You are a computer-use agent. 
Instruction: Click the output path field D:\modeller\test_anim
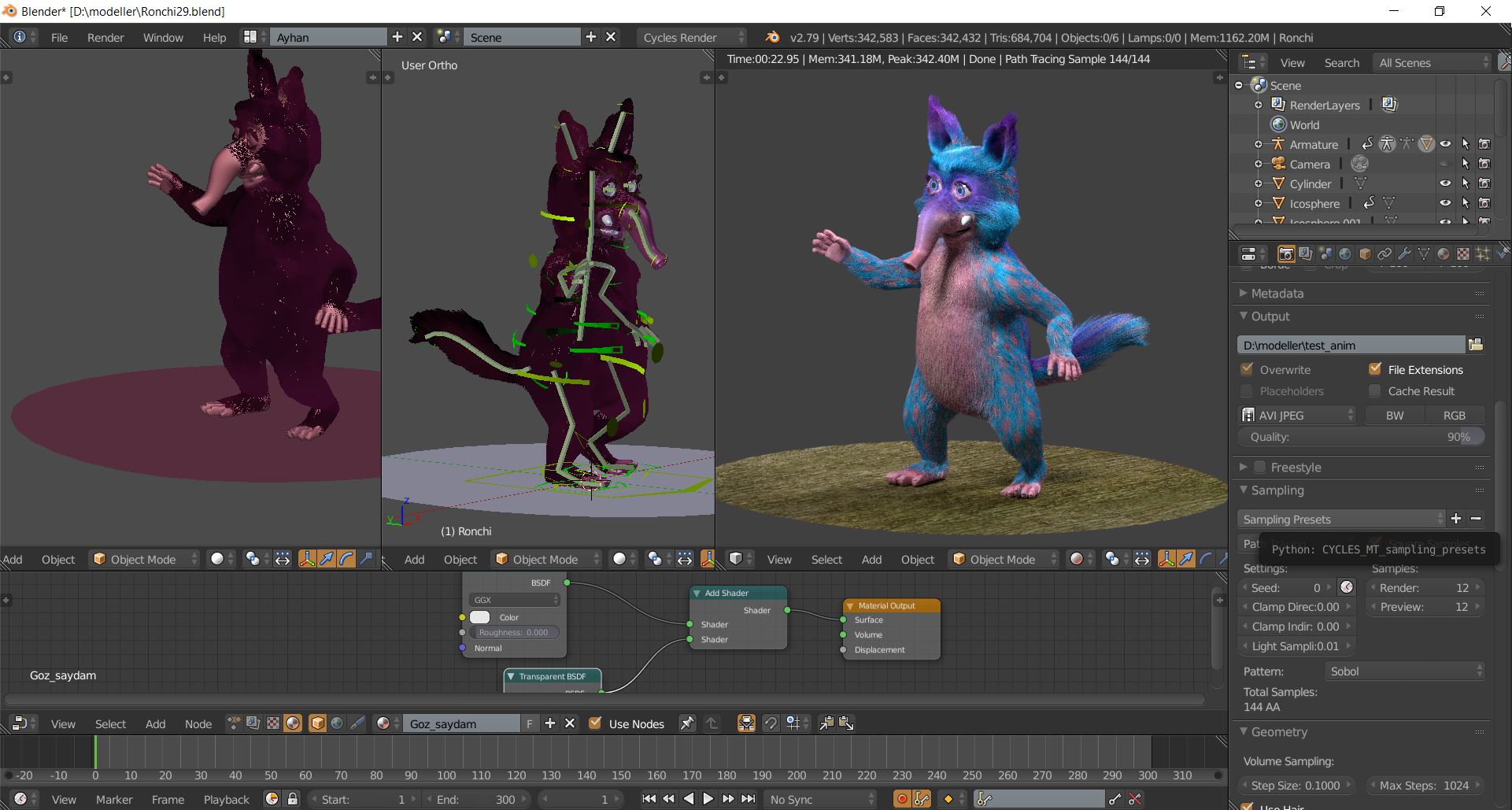tap(1351, 345)
